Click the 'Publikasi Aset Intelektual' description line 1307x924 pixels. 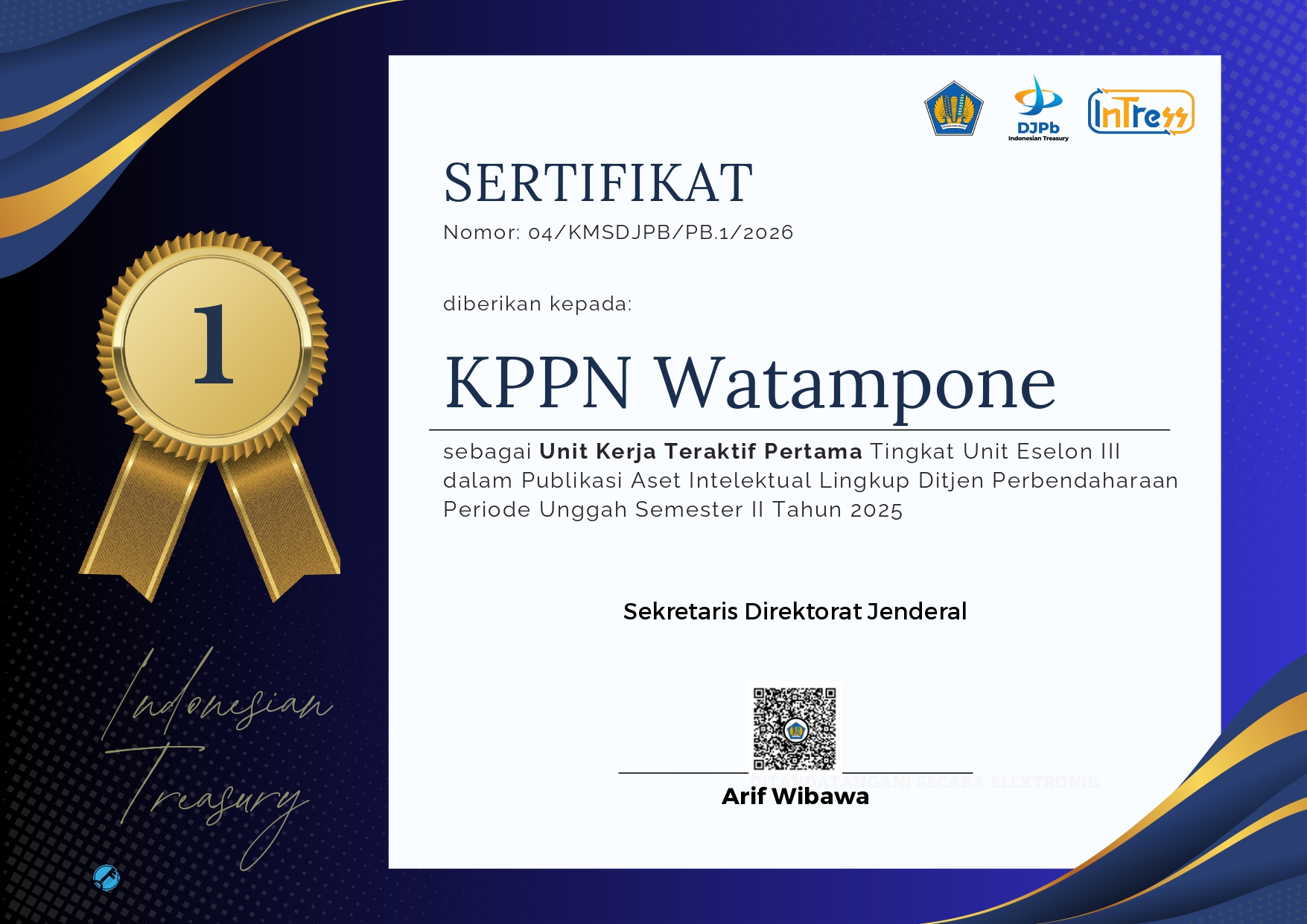tap(810, 480)
